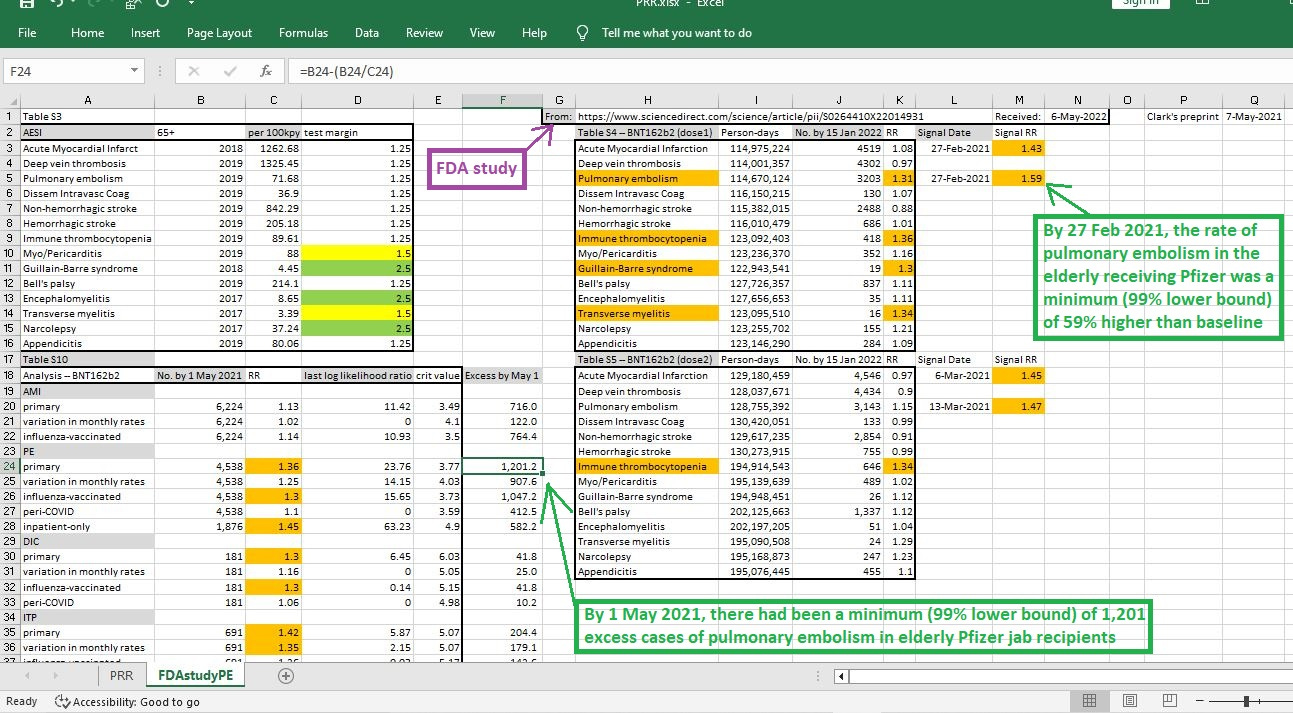Select the '1262.68' per 100kpy cell

pos(273,148)
